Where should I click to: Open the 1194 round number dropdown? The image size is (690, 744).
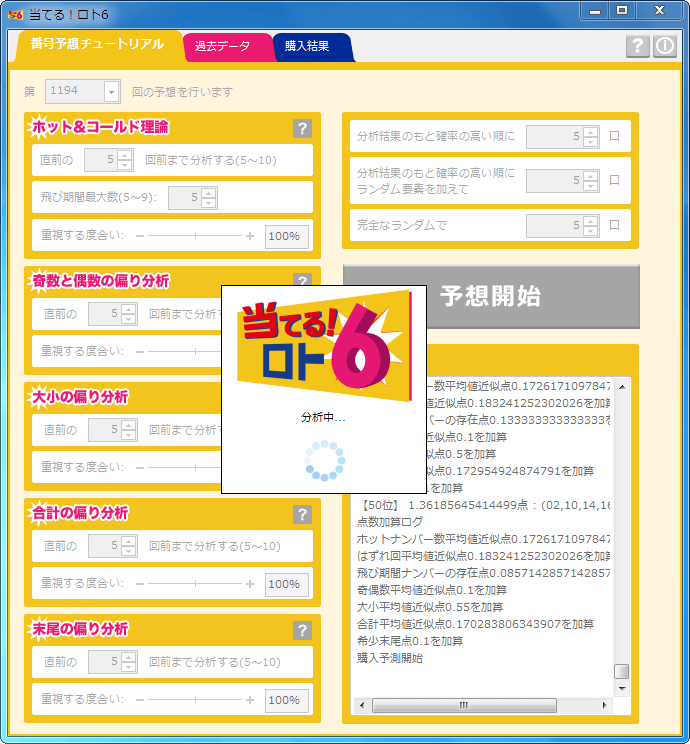pyautogui.click(x=112, y=92)
